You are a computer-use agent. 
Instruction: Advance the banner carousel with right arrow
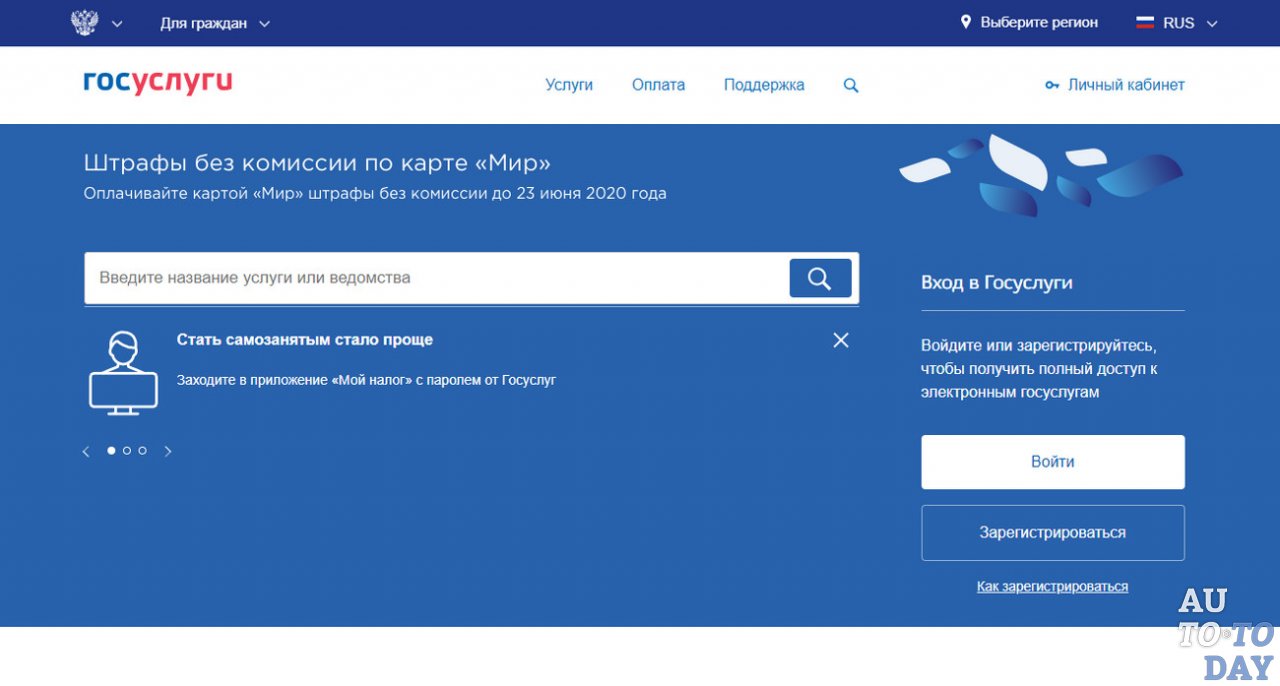tap(168, 450)
